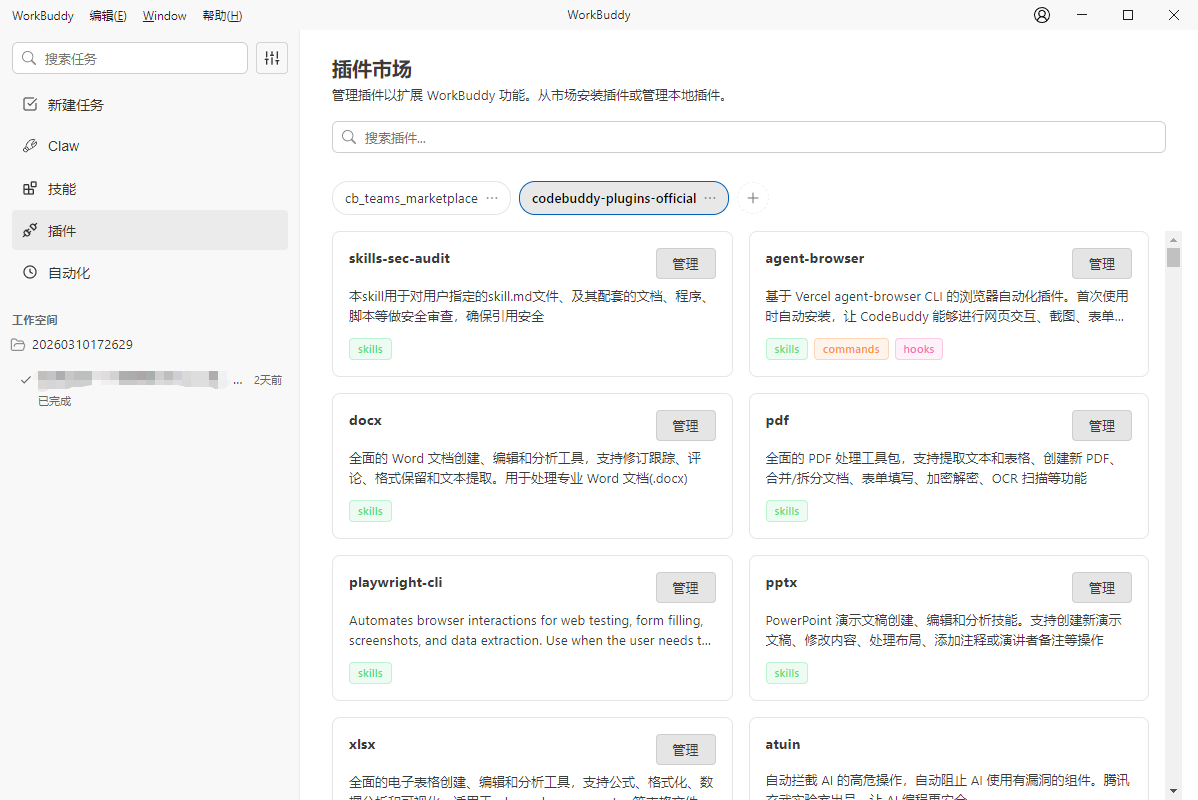Click the 已完成 status label

[x=54, y=401]
